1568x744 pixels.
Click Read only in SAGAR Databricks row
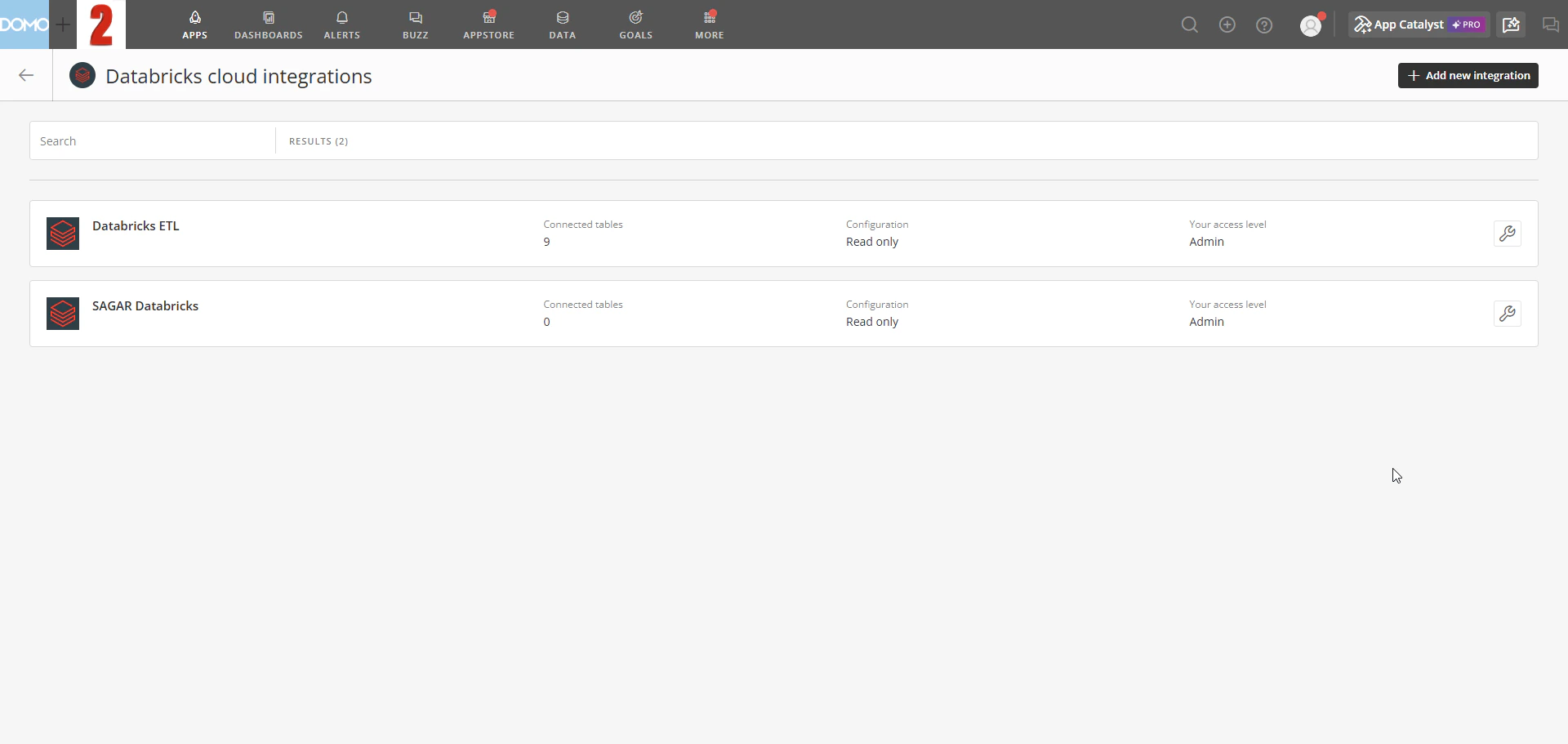(x=872, y=322)
